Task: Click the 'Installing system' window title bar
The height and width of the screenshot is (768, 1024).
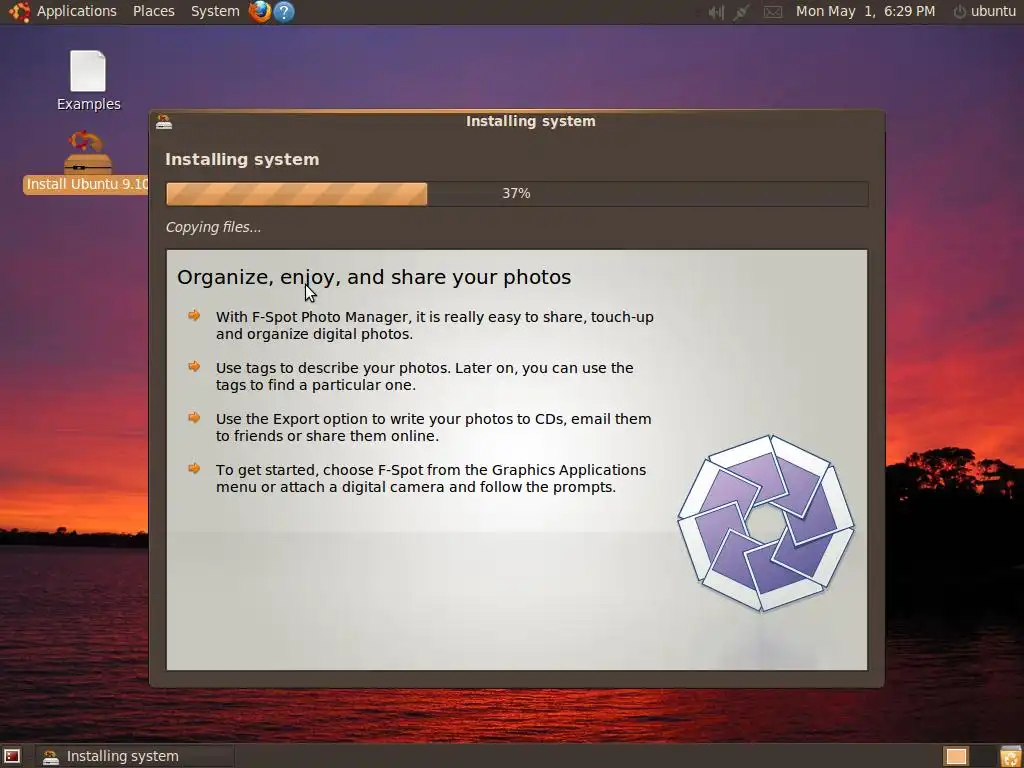Action: point(517,121)
